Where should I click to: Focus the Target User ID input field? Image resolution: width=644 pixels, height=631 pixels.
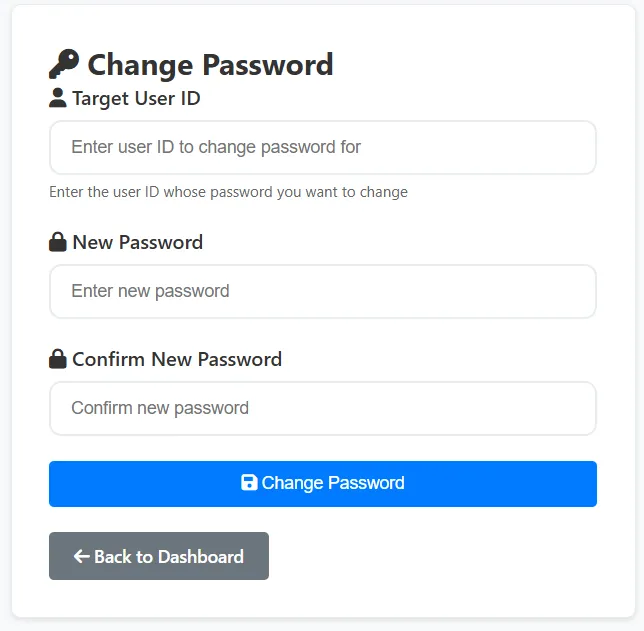tap(322, 148)
